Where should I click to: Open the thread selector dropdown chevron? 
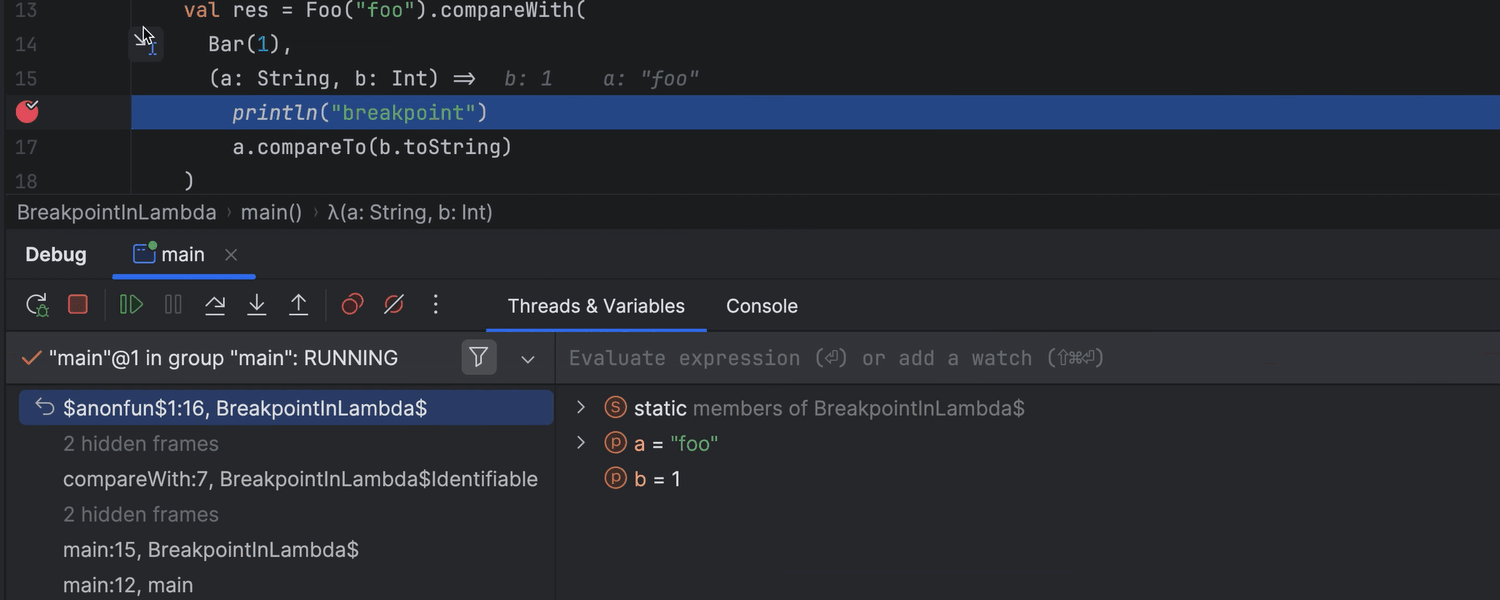pos(528,359)
